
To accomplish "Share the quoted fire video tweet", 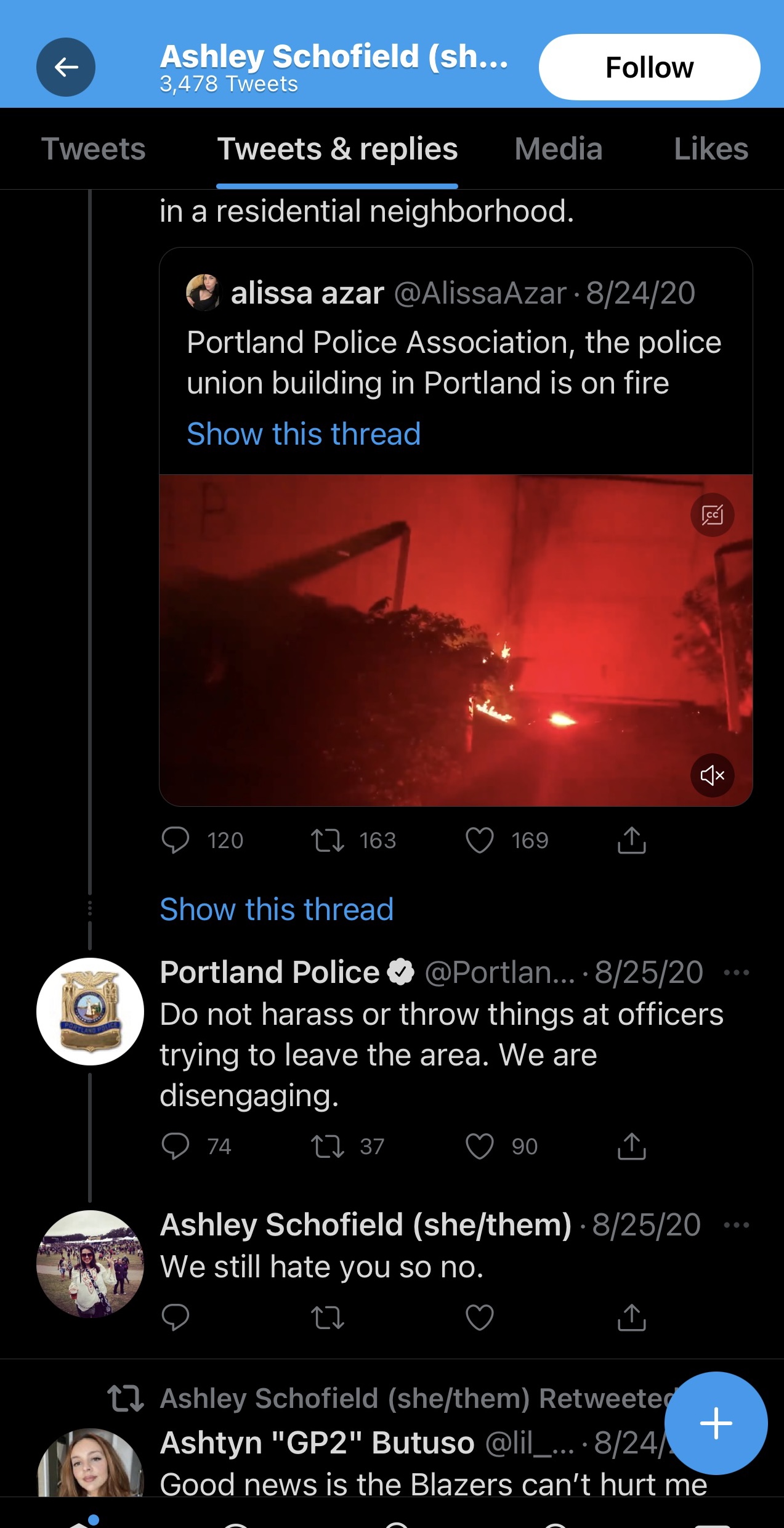I will click(631, 840).
